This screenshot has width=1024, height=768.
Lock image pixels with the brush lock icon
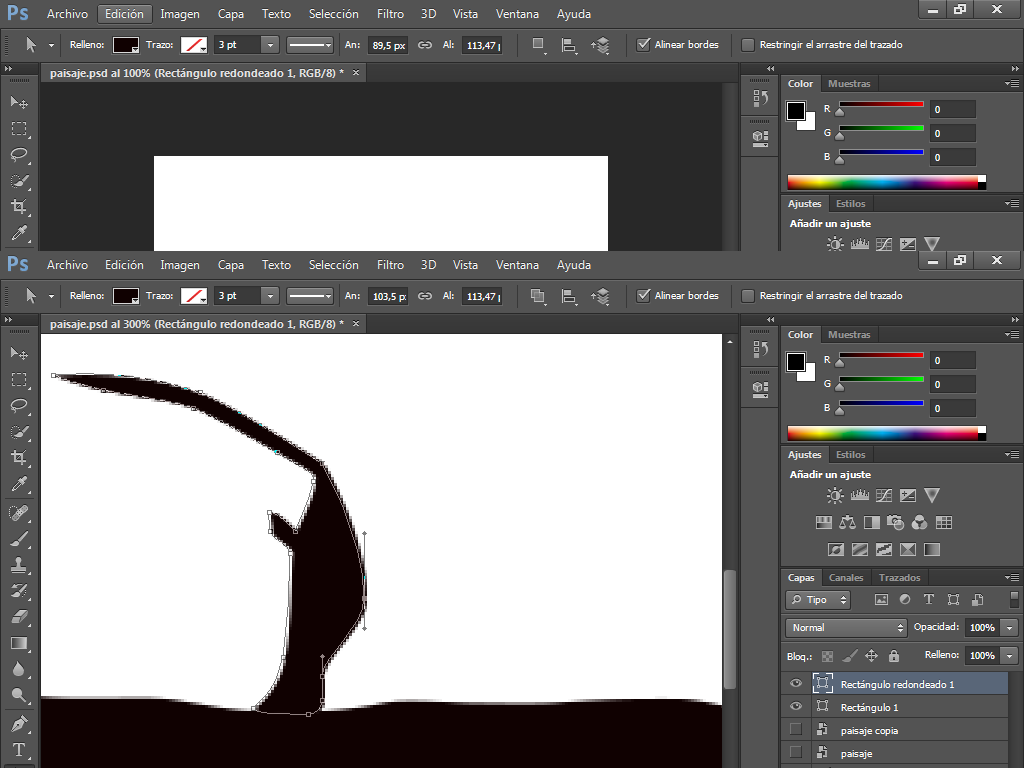[x=850, y=656]
